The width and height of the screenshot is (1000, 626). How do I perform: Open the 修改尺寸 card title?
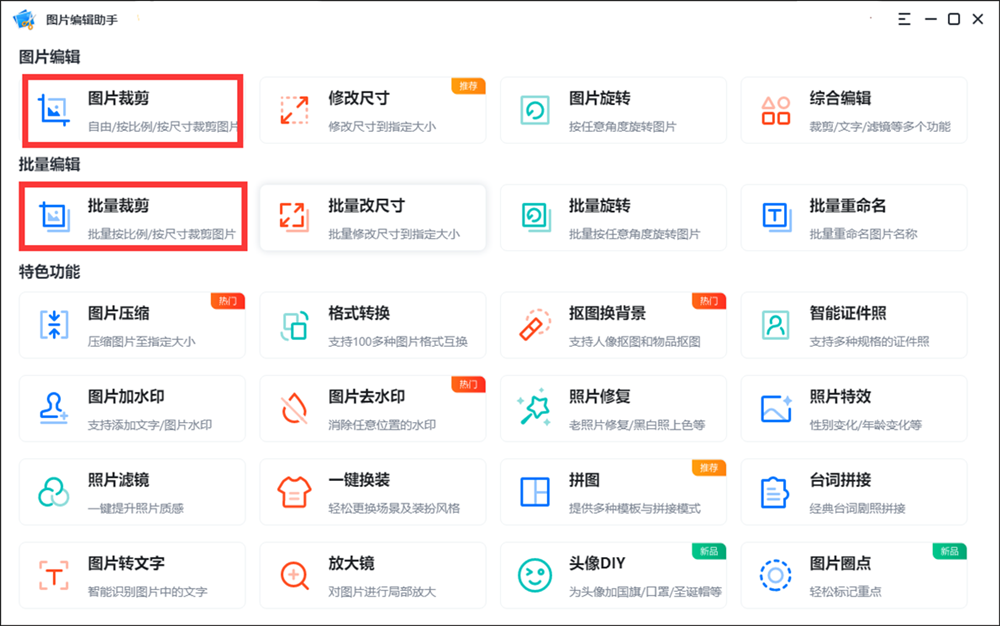pos(359,98)
